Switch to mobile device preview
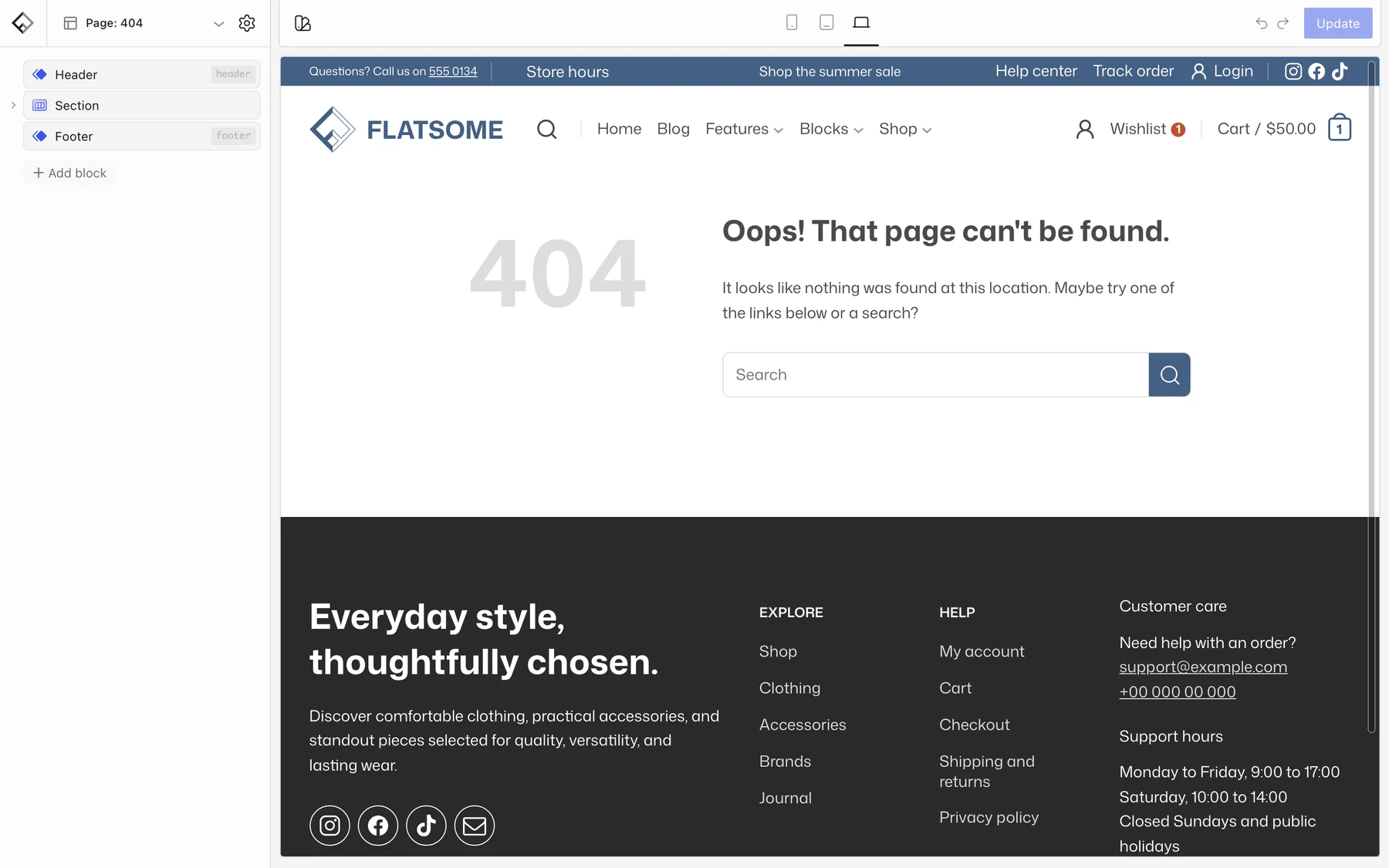 pyautogui.click(x=792, y=22)
